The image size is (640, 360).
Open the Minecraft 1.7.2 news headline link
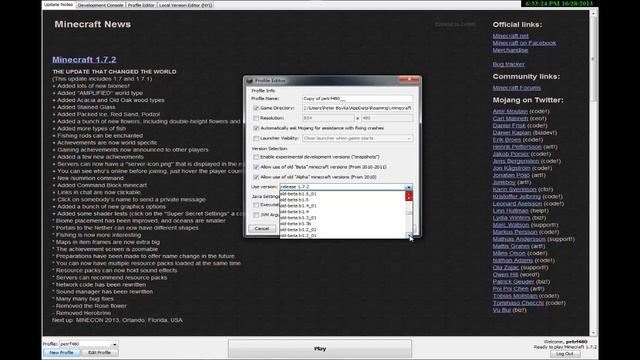pos(84,60)
